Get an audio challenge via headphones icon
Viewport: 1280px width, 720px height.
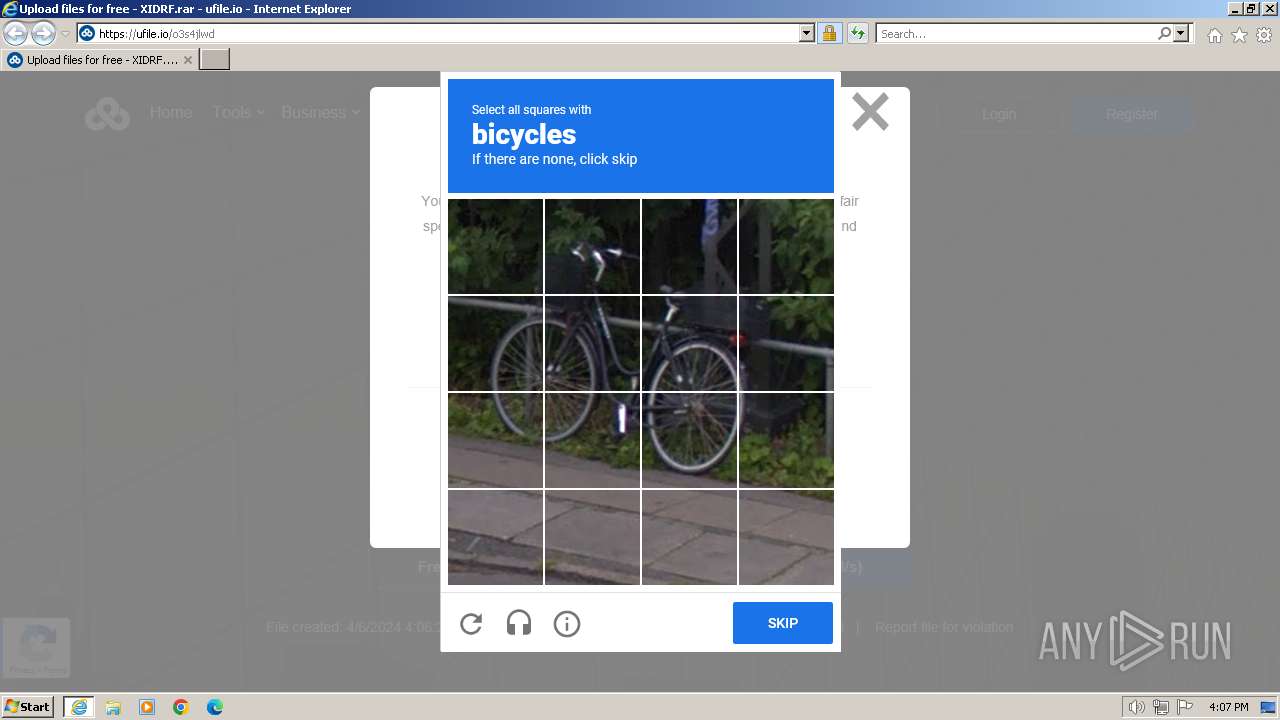point(518,624)
